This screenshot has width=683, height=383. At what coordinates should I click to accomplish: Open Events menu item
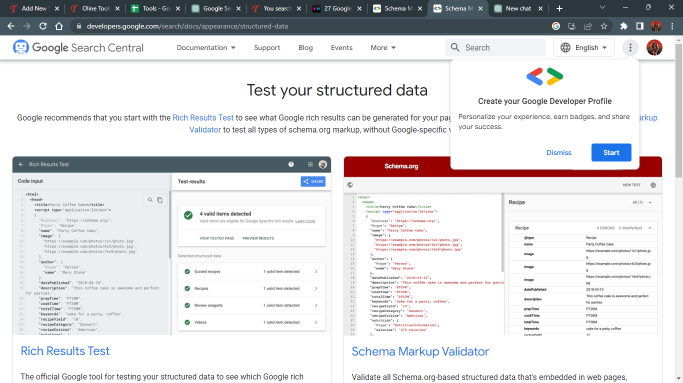pos(341,47)
